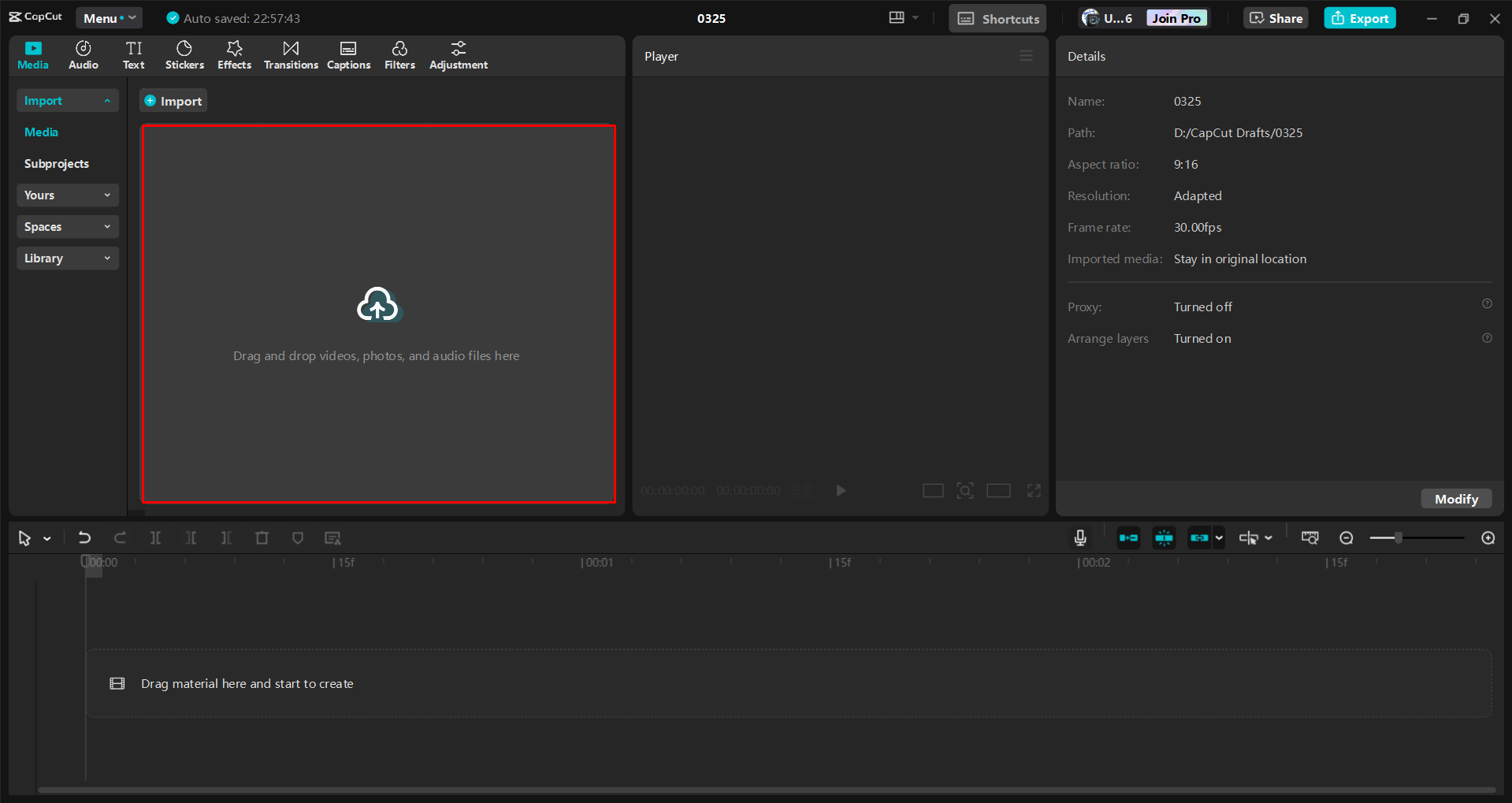Open the select tool dropdown arrow
The width and height of the screenshot is (1512, 803).
45,537
